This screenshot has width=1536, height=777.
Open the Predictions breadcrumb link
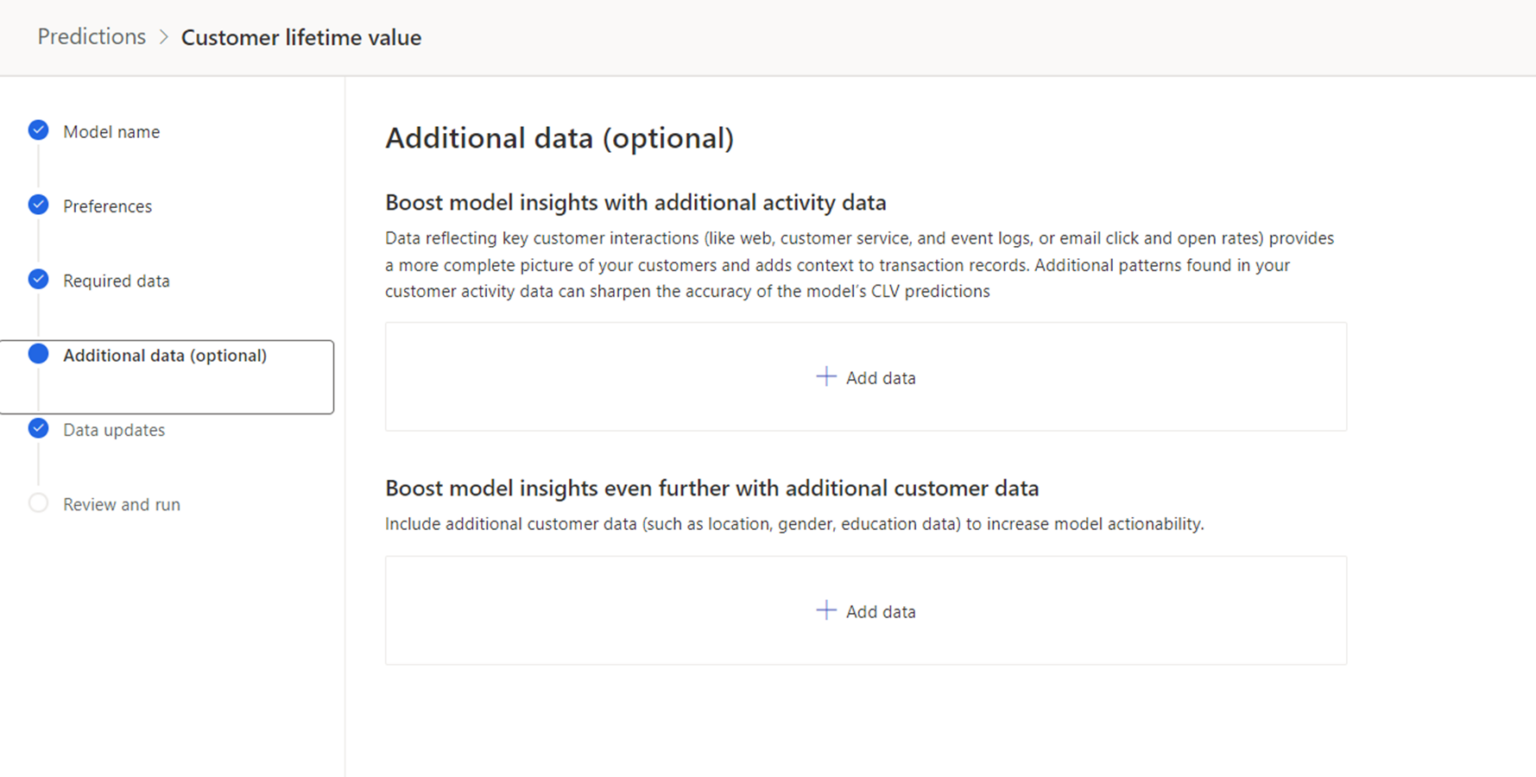point(91,36)
